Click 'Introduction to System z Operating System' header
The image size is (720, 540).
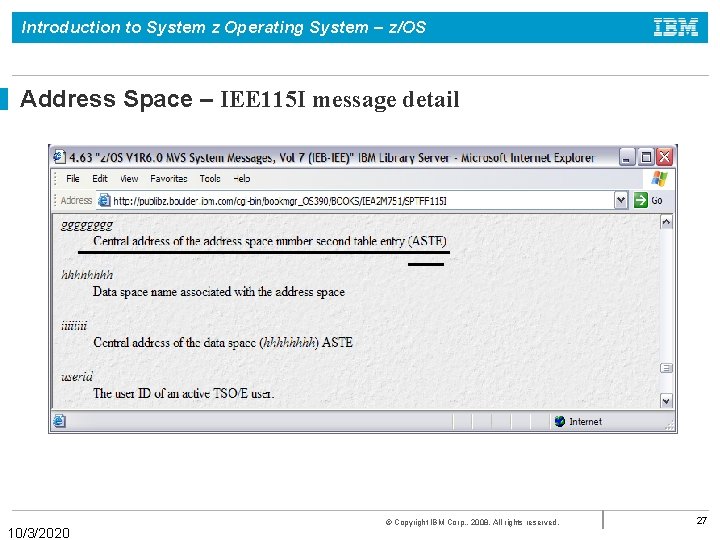223,27
